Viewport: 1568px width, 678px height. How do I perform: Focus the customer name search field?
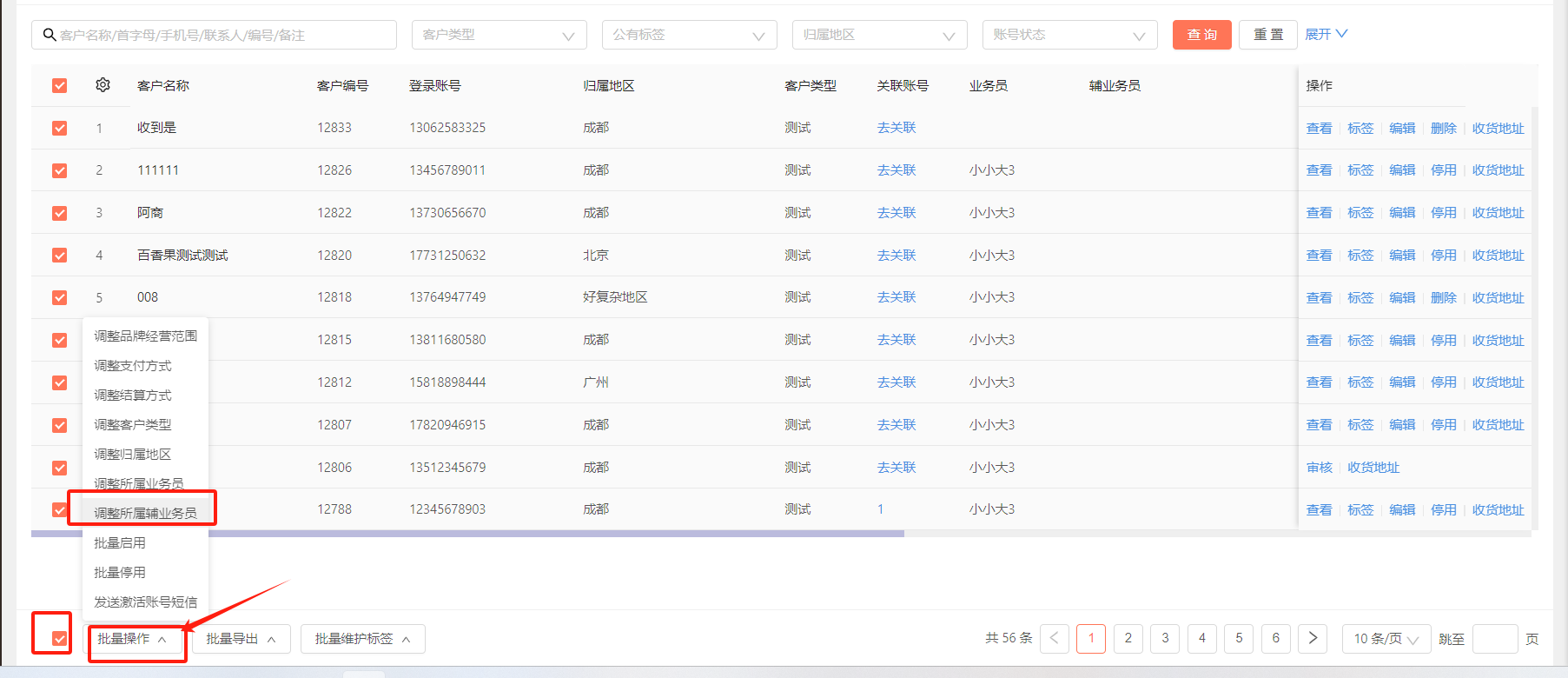[x=215, y=35]
